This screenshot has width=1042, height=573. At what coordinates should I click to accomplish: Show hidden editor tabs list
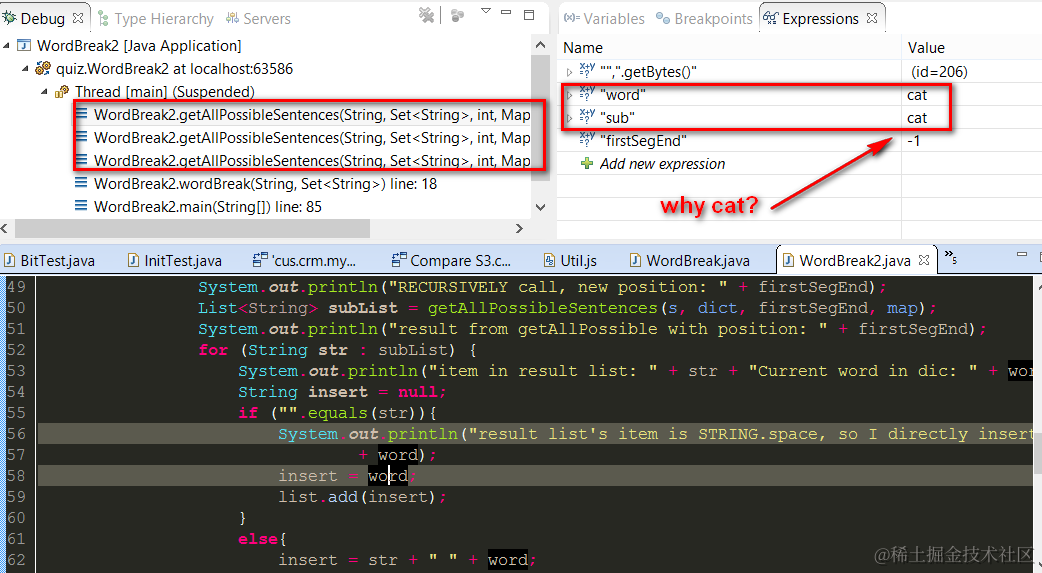coord(950,257)
